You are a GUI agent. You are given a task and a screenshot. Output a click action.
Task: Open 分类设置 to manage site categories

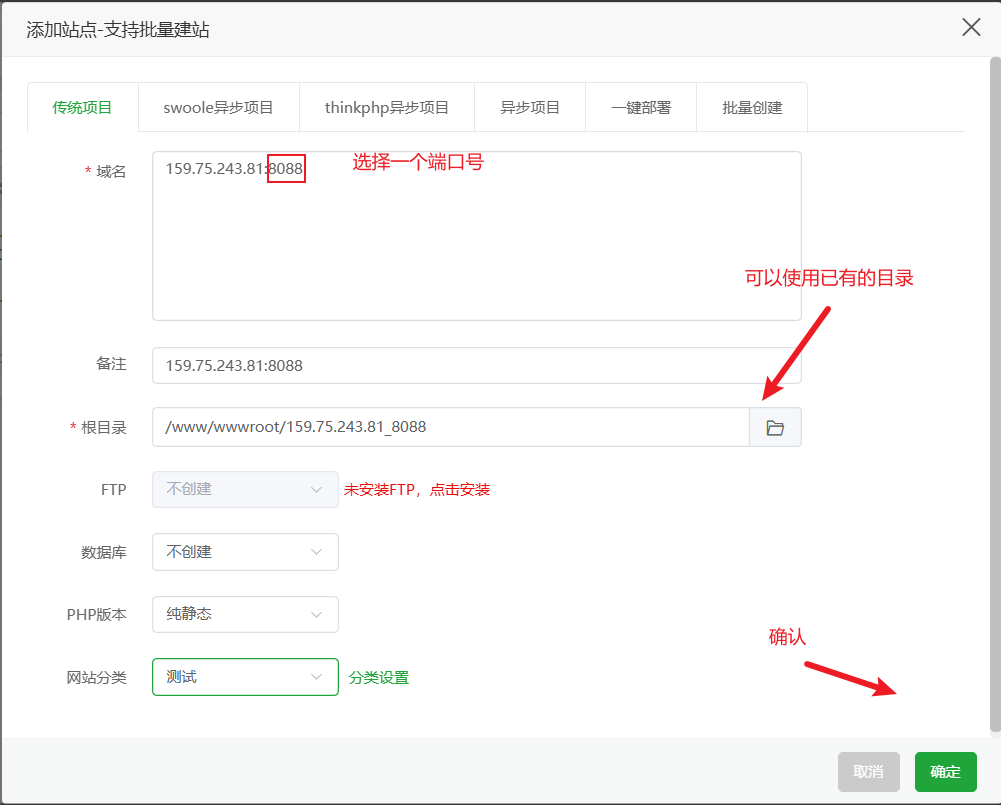(x=379, y=677)
